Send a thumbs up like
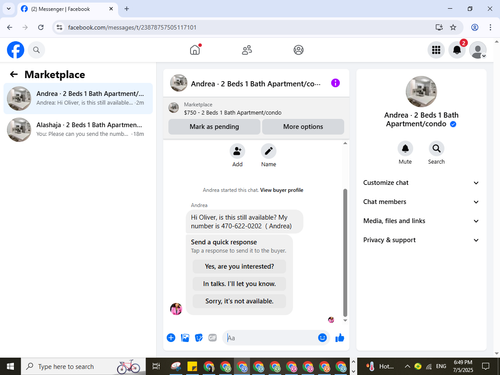Image resolution: width=500 pixels, height=375 pixels. tap(340, 338)
